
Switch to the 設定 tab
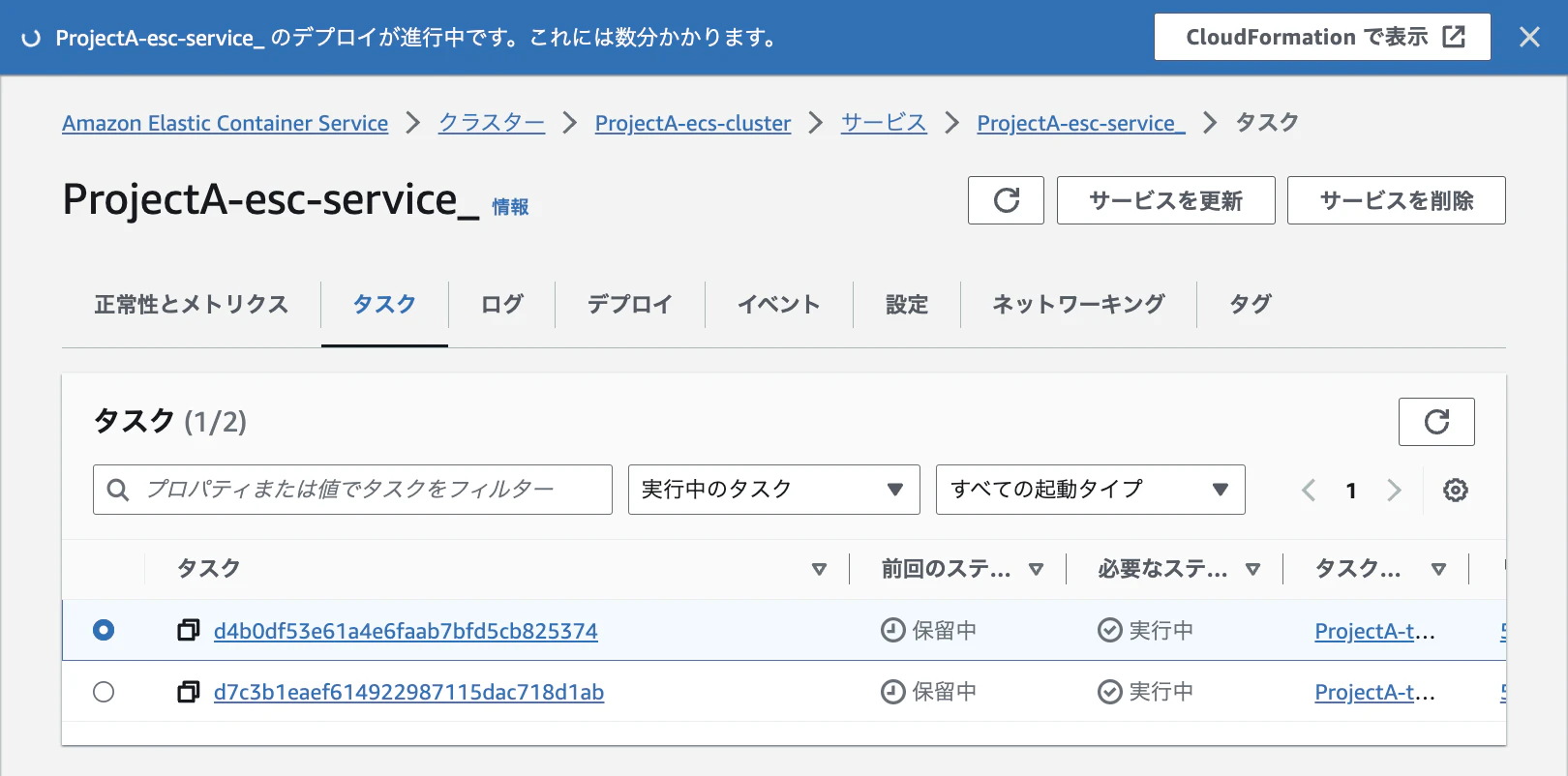(x=907, y=305)
